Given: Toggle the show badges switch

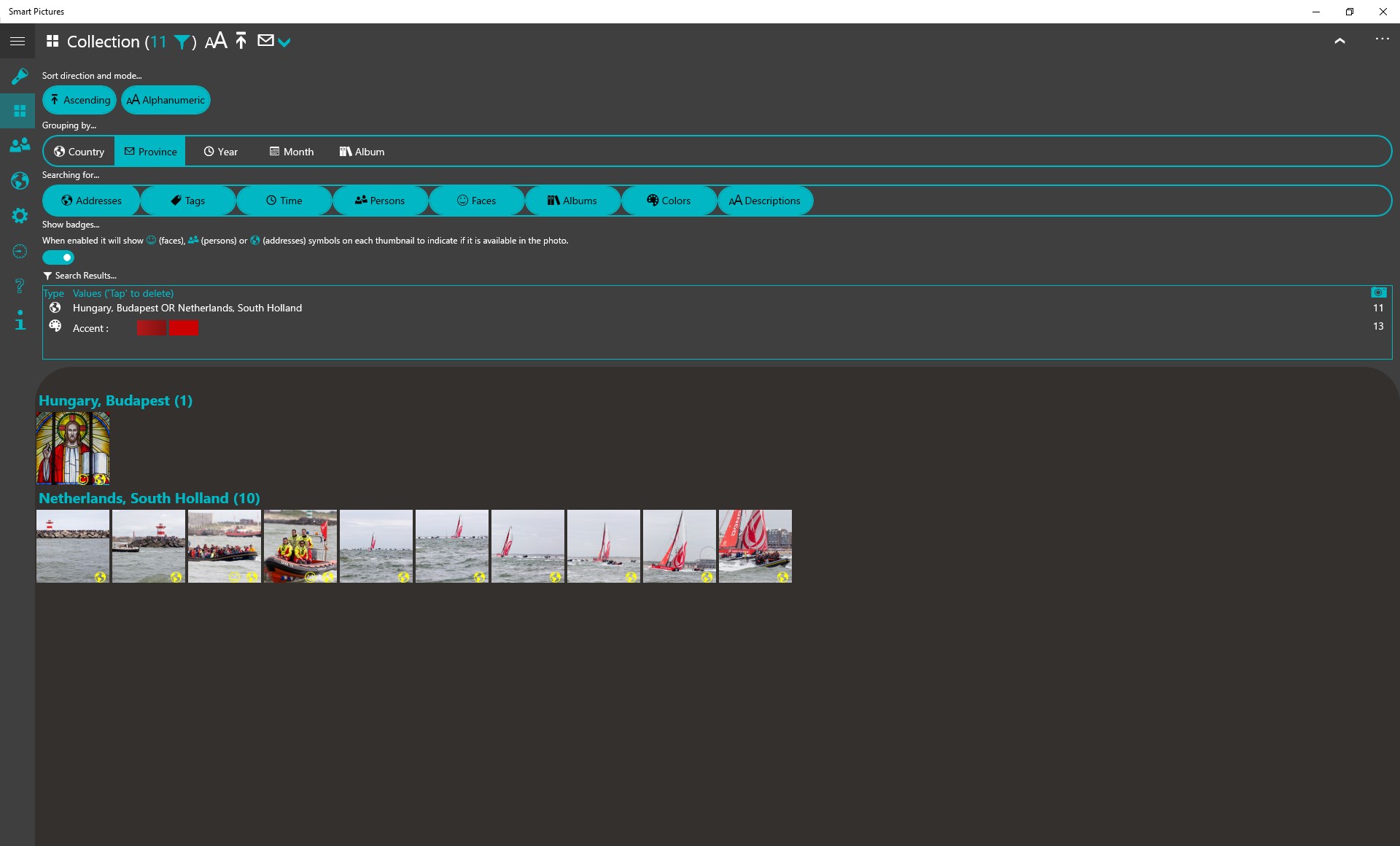Looking at the screenshot, I should pyautogui.click(x=58, y=257).
